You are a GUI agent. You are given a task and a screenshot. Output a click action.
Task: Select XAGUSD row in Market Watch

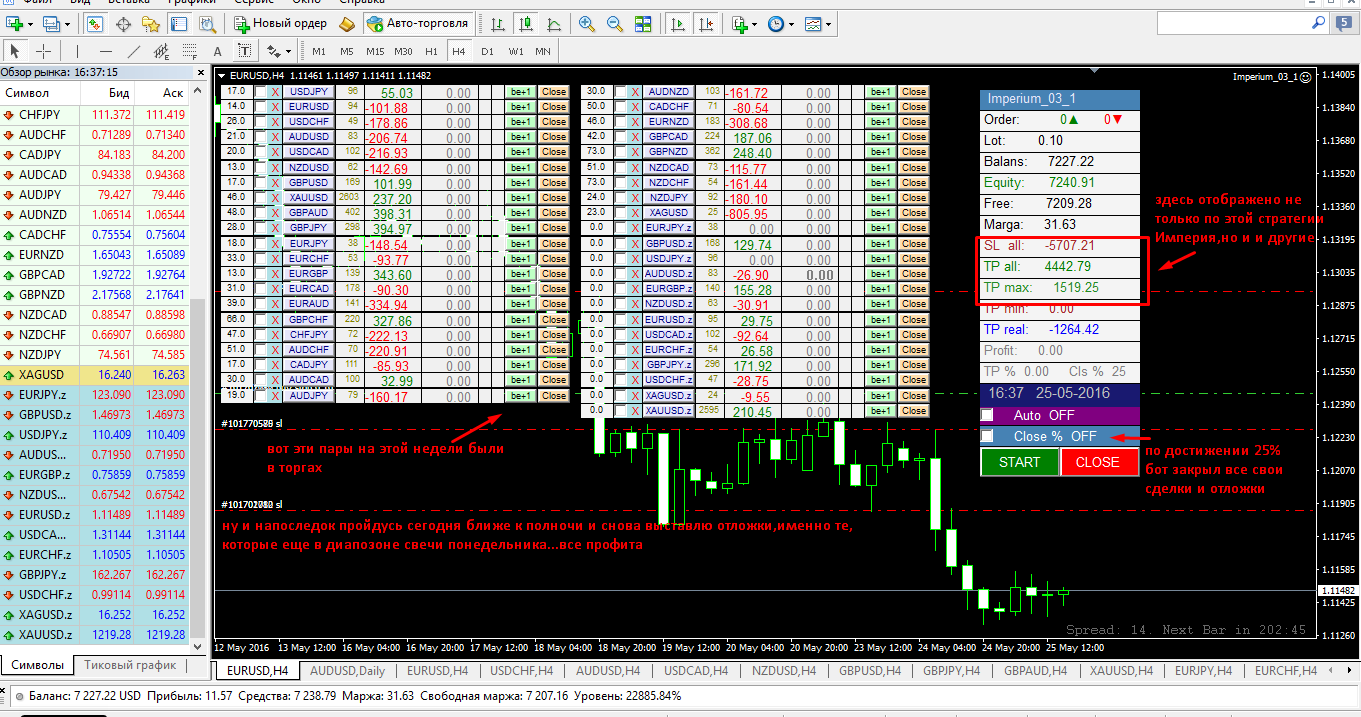94,375
